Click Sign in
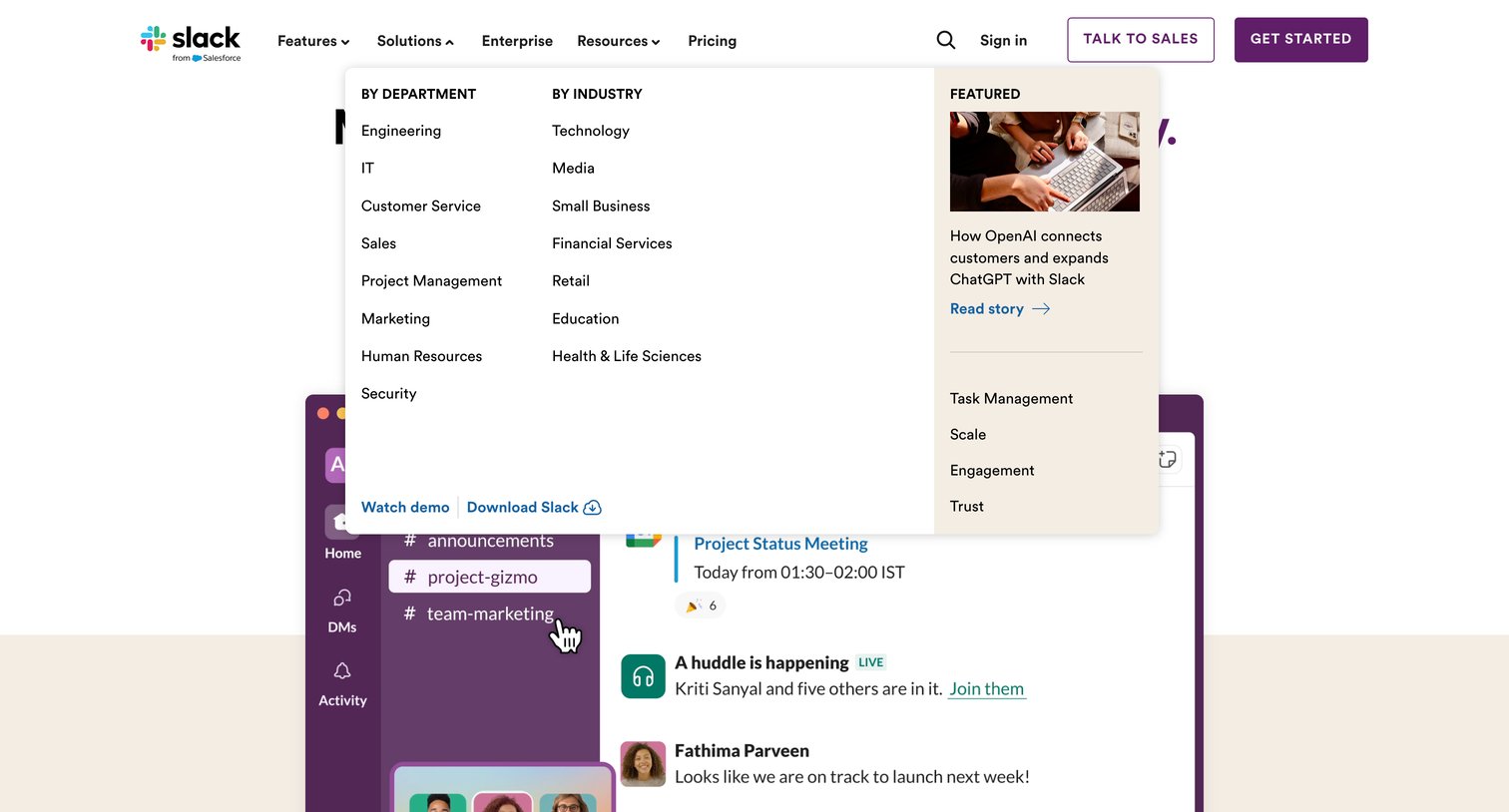The height and width of the screenshot is (812, 1509). pyautogui.click(x=1003, y=40)
